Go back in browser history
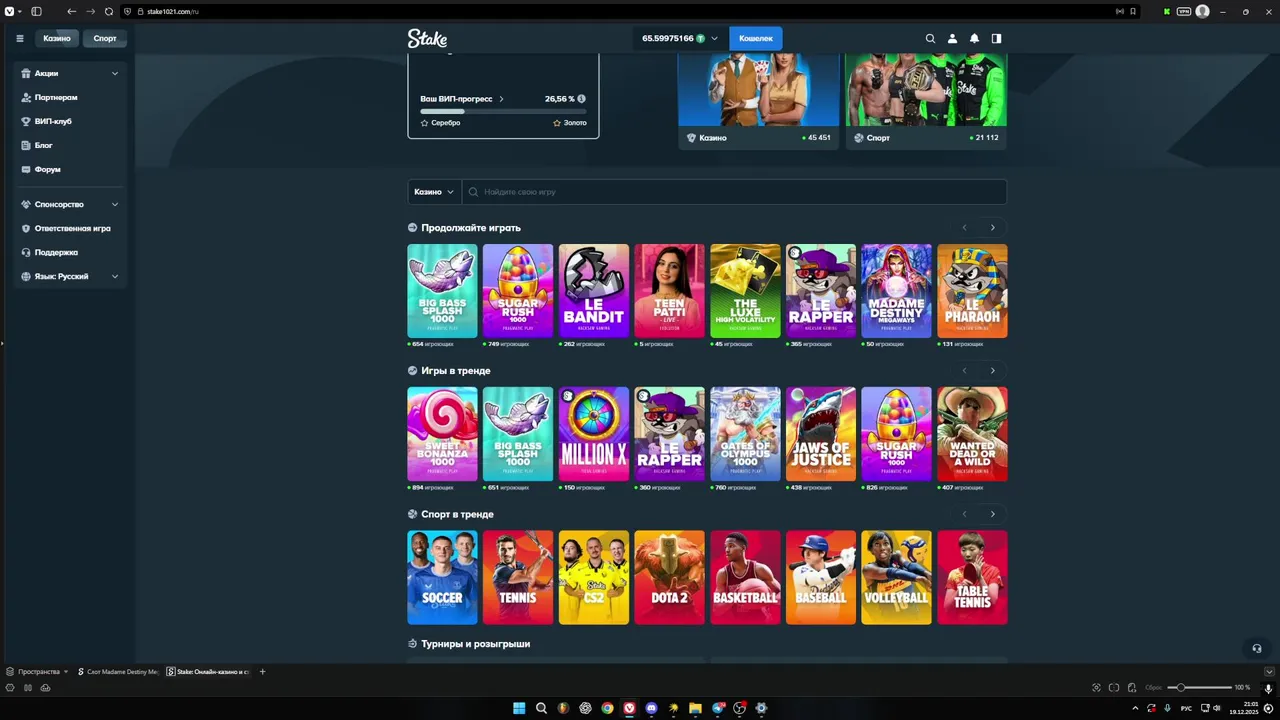Screen dimensions: 1280x720 [x=71, y=11]
